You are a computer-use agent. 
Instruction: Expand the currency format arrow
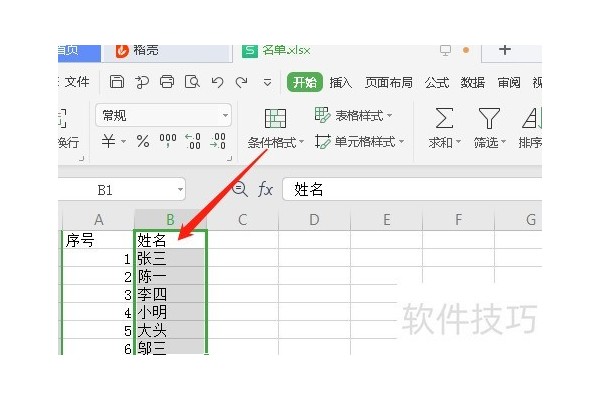[124, 142]
